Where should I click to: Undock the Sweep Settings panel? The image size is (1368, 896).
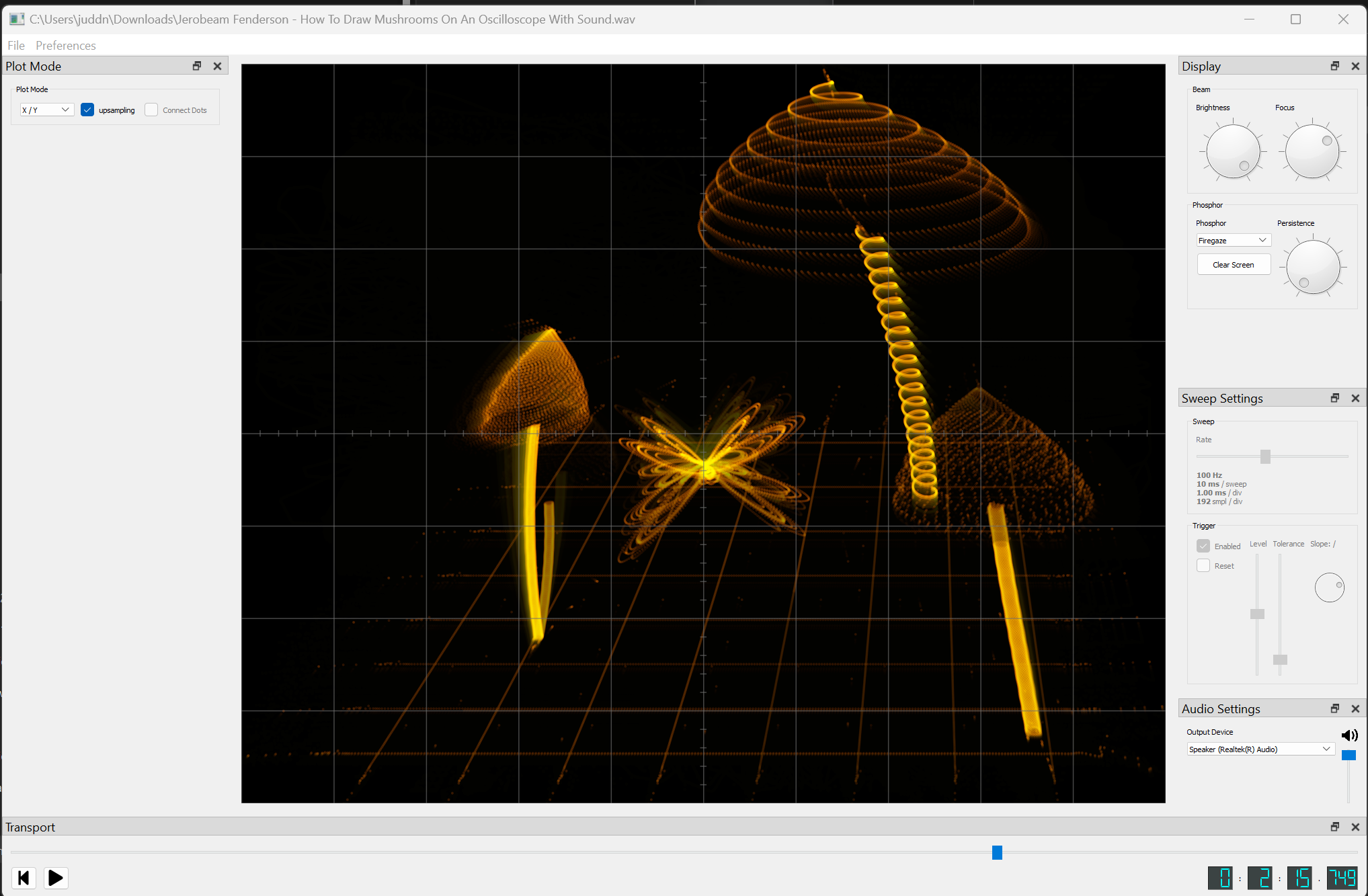tap(1335, 398)
